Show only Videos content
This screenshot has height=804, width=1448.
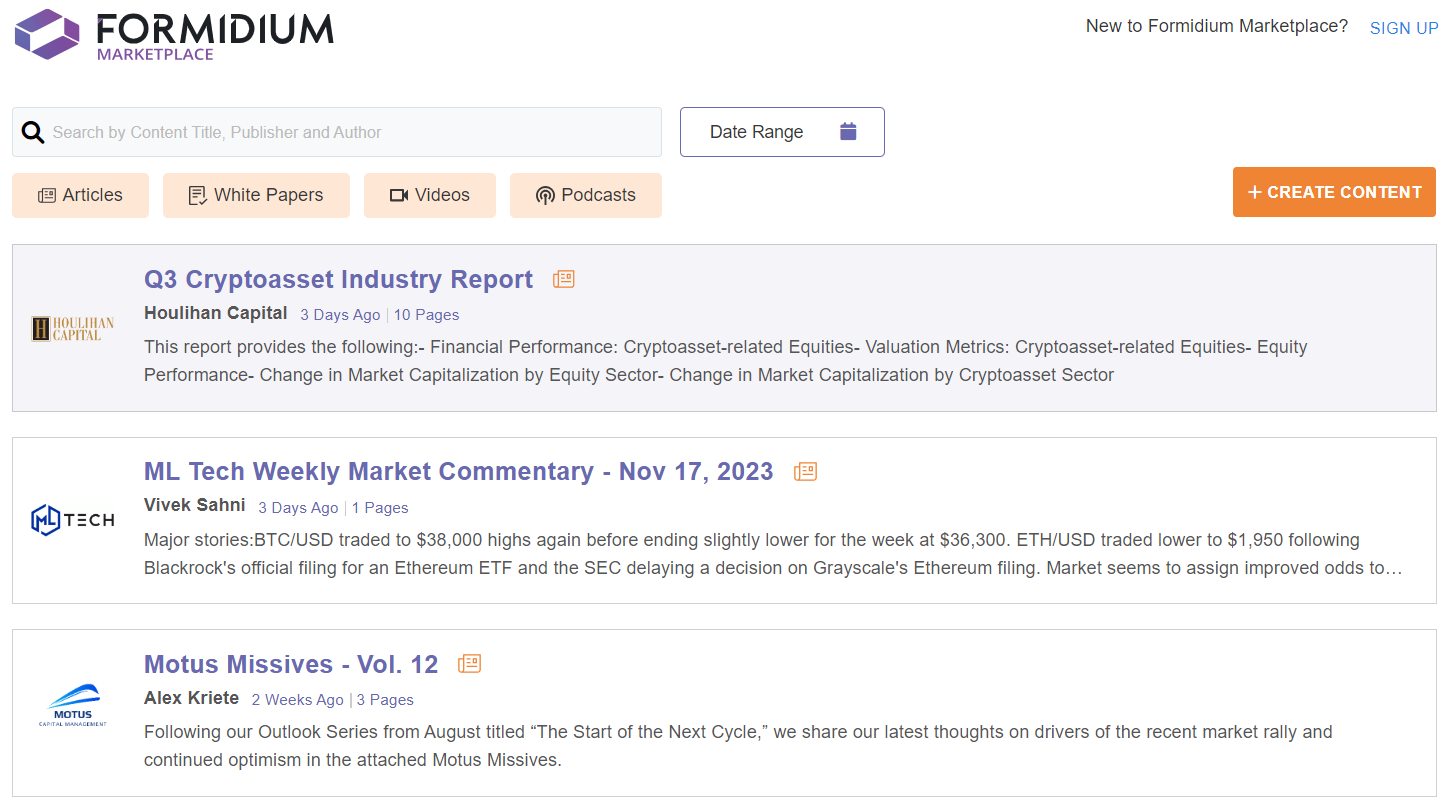429,195
